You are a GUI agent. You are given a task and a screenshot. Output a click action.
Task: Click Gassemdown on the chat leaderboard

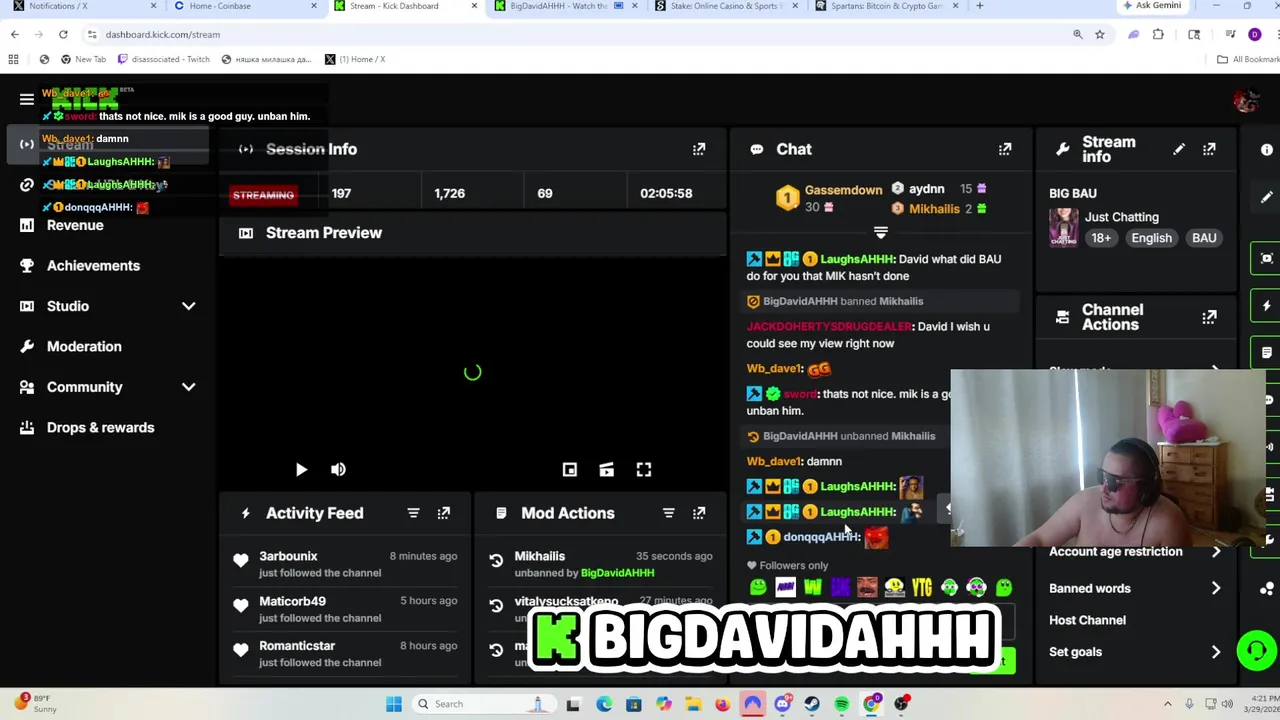click(x=843, y=190)
